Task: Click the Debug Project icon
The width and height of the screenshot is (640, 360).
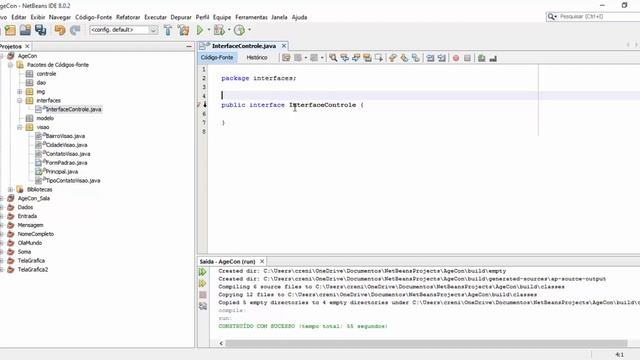Action: [x=219, y=30]
